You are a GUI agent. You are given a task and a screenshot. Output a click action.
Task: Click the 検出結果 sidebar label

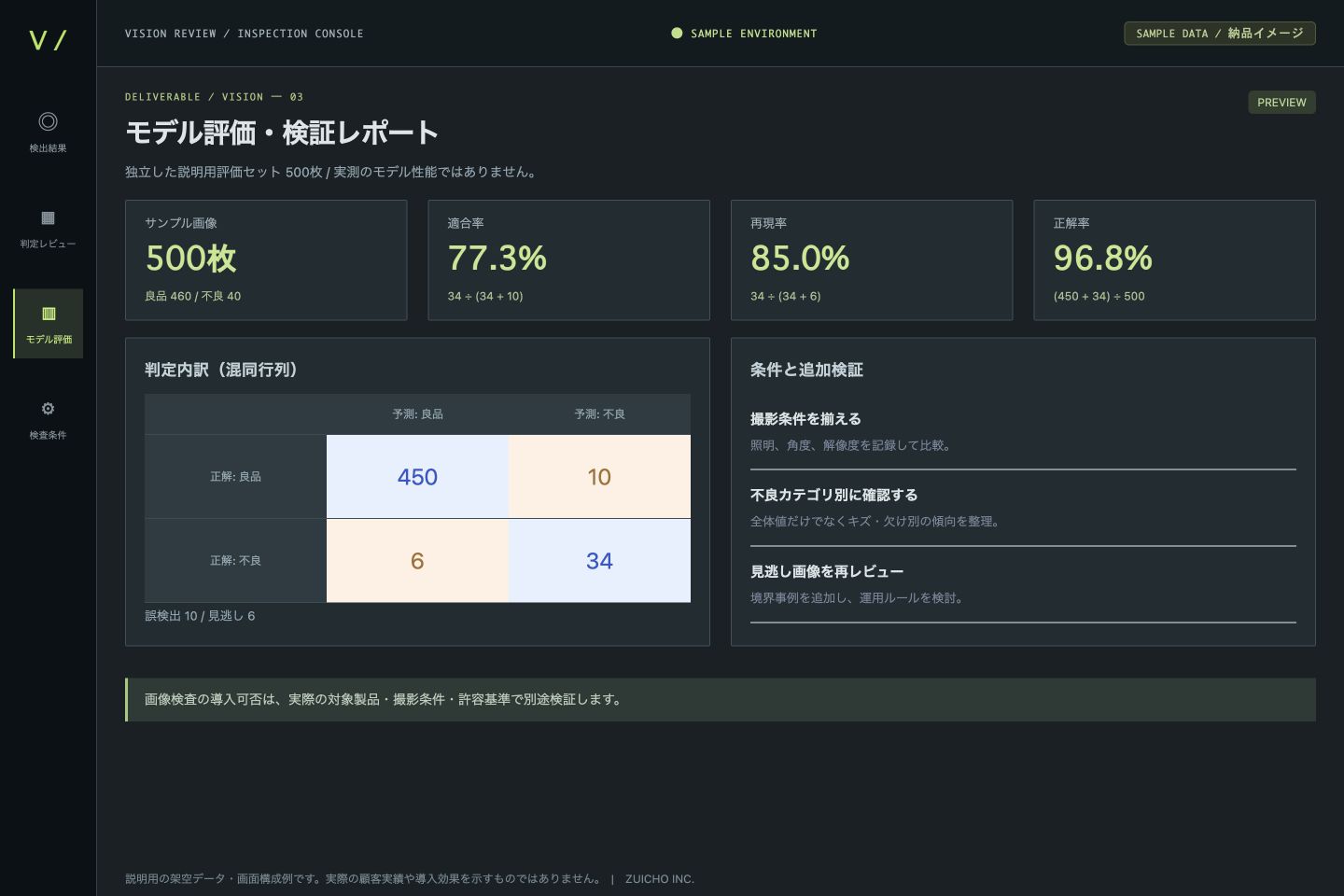pos(48,148)
